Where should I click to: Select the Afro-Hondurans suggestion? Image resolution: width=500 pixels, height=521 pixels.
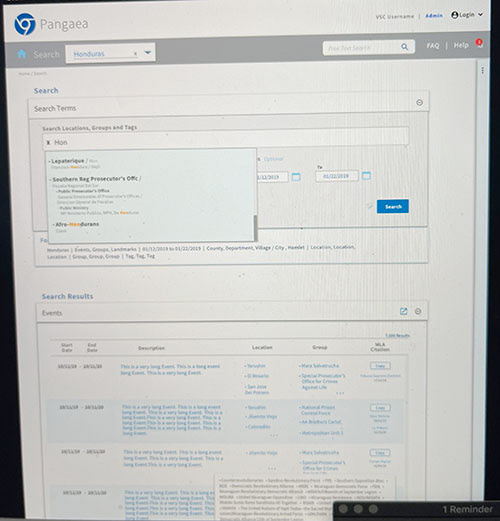(x=77, y=224)
